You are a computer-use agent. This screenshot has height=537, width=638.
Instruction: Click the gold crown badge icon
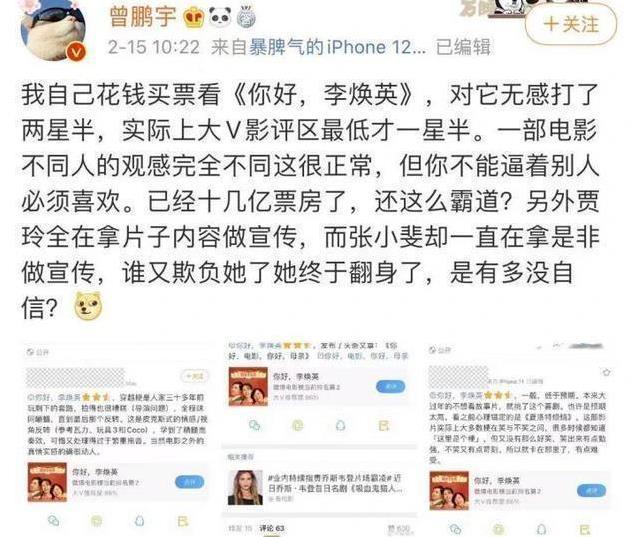point(193,17)
